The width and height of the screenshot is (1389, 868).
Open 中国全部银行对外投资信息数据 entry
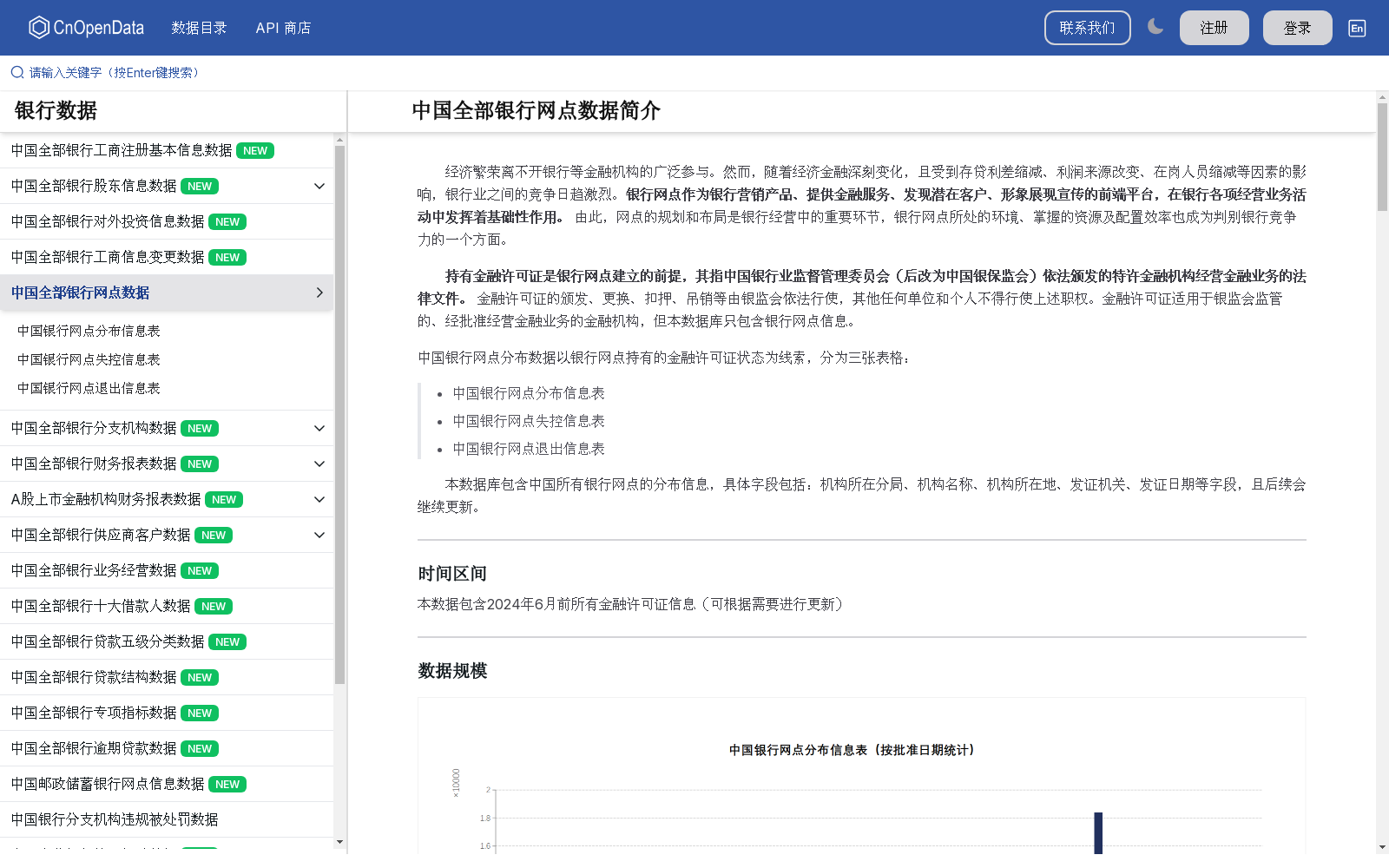pos(108,221)
